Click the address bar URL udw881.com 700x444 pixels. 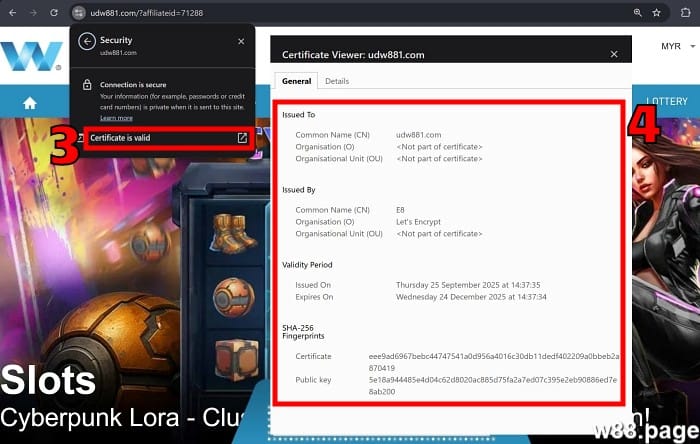click(146, 13)
